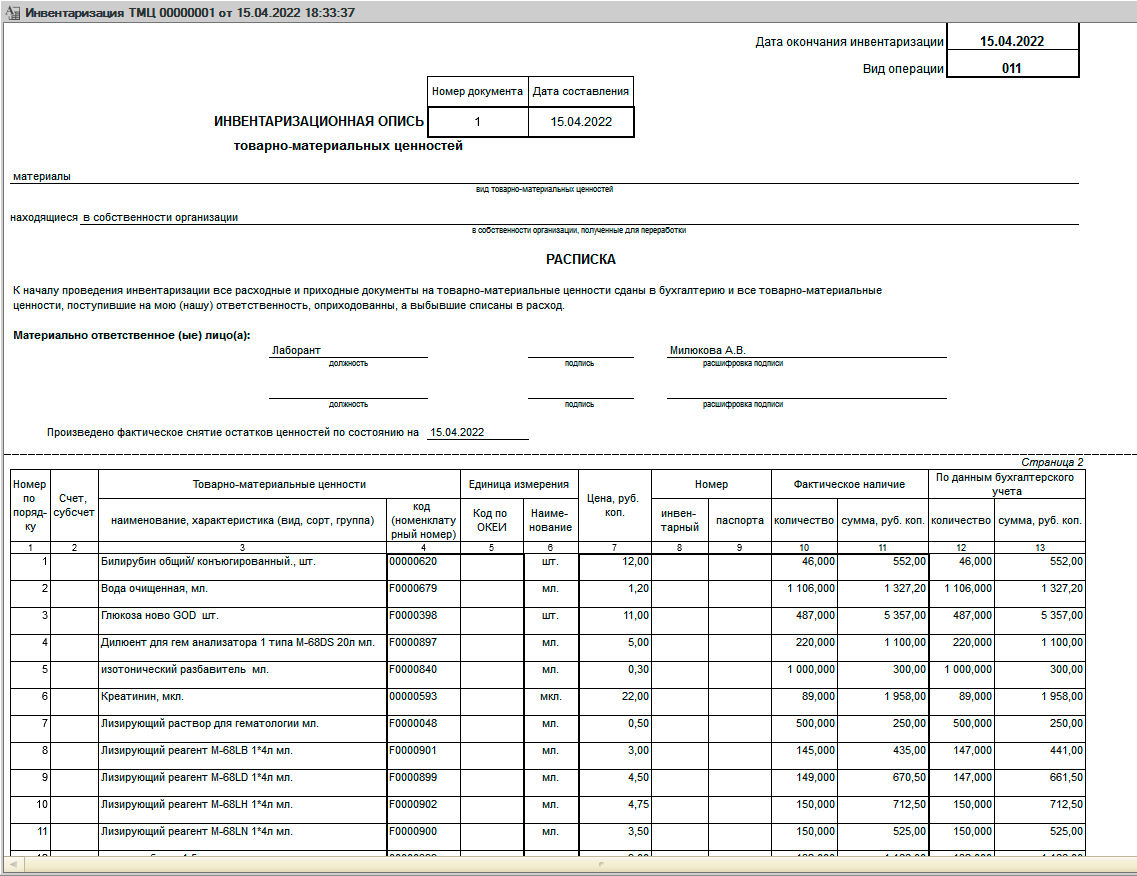
Task: Click the horizontal scrollbar left arrow
Action: click(11, 863)
